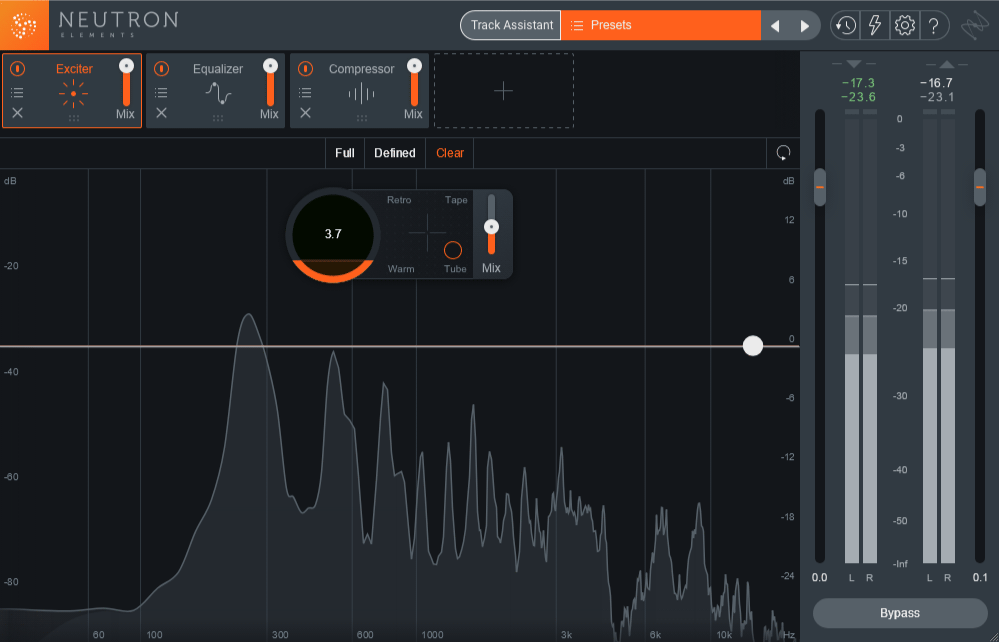The height and width of the screenshot is (642, 999).
Task: Select the Compressor waveform module icon
Action: coord(361,94)
